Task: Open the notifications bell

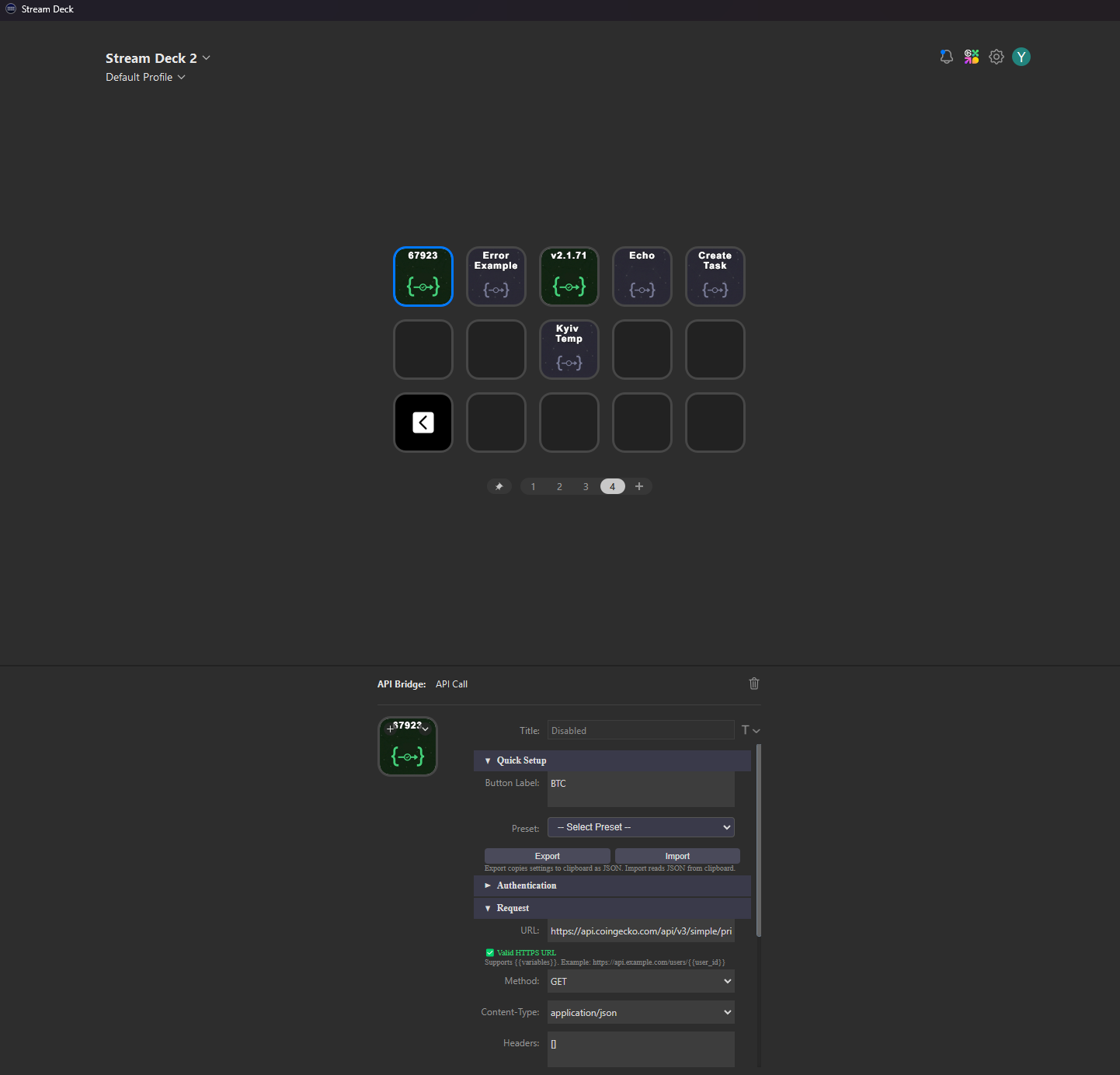Action: coord(946,56)
